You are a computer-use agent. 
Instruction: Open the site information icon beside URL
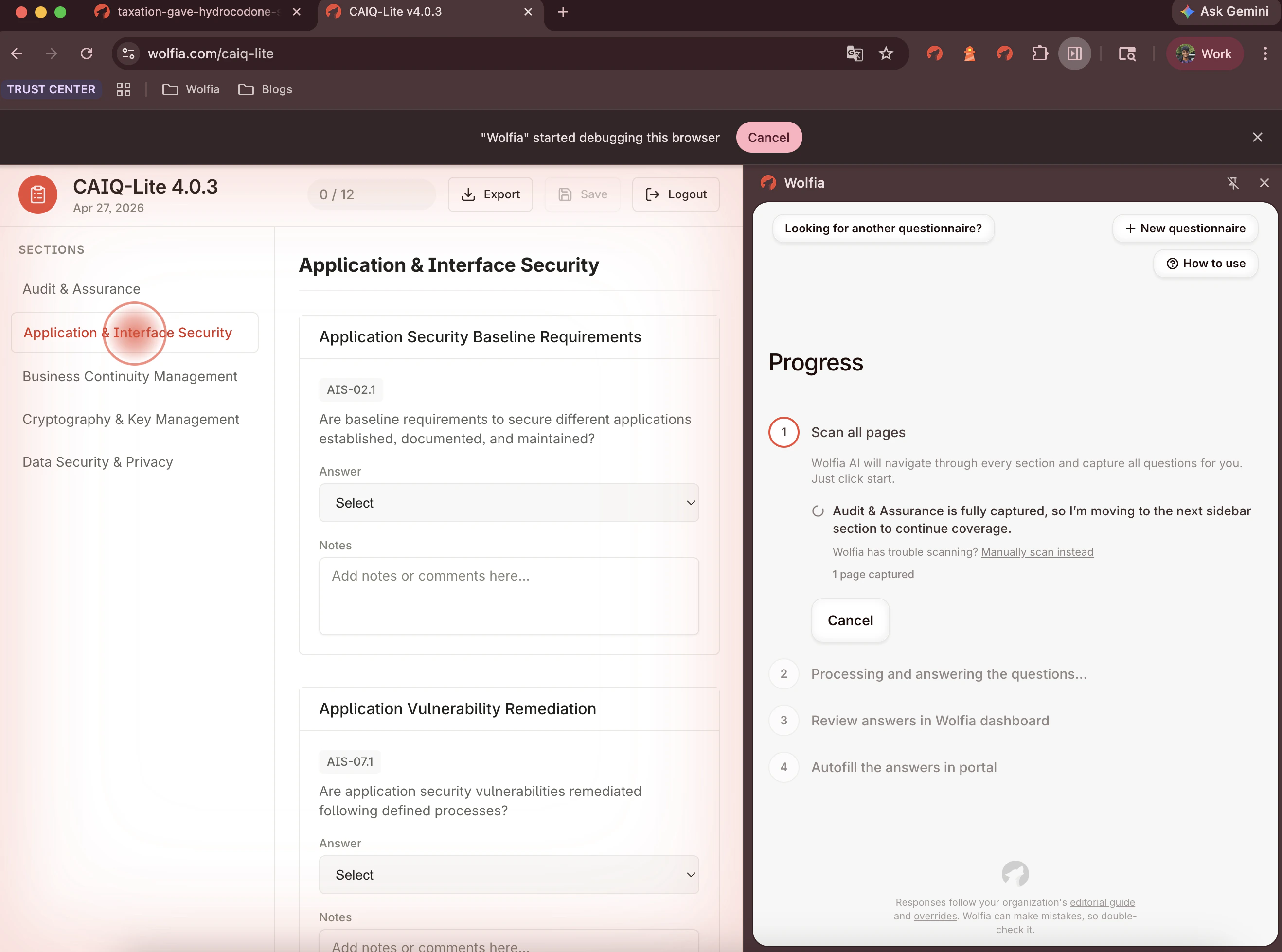(x=128, y=53)
